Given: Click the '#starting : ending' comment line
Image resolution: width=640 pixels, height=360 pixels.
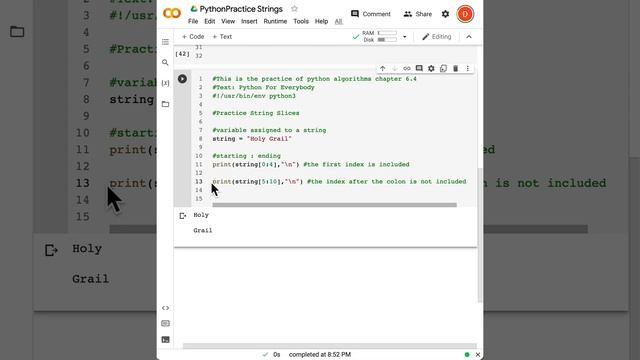Looking at the screenshot, I should click(246, 156).
